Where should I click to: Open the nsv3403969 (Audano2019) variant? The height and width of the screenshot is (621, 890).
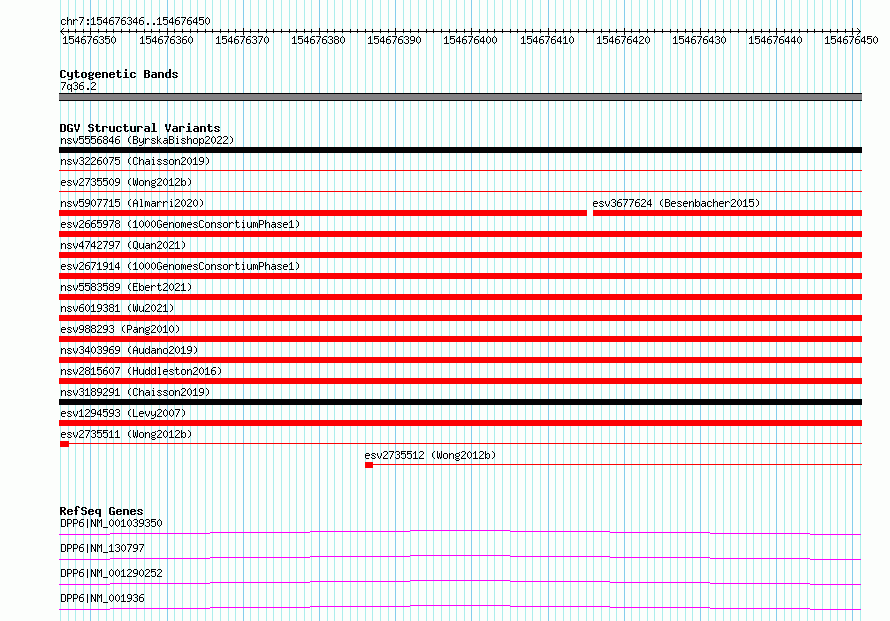(129, 350)
